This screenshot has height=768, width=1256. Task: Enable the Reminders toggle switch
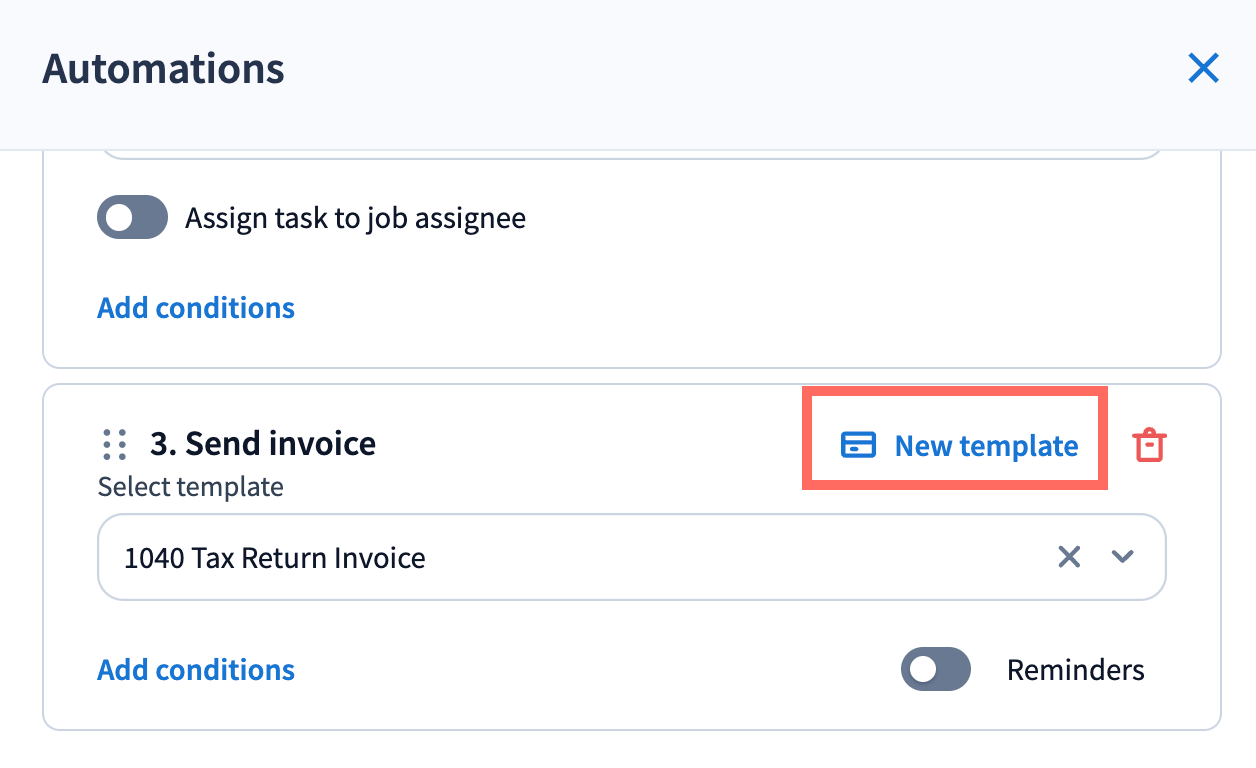935,669
